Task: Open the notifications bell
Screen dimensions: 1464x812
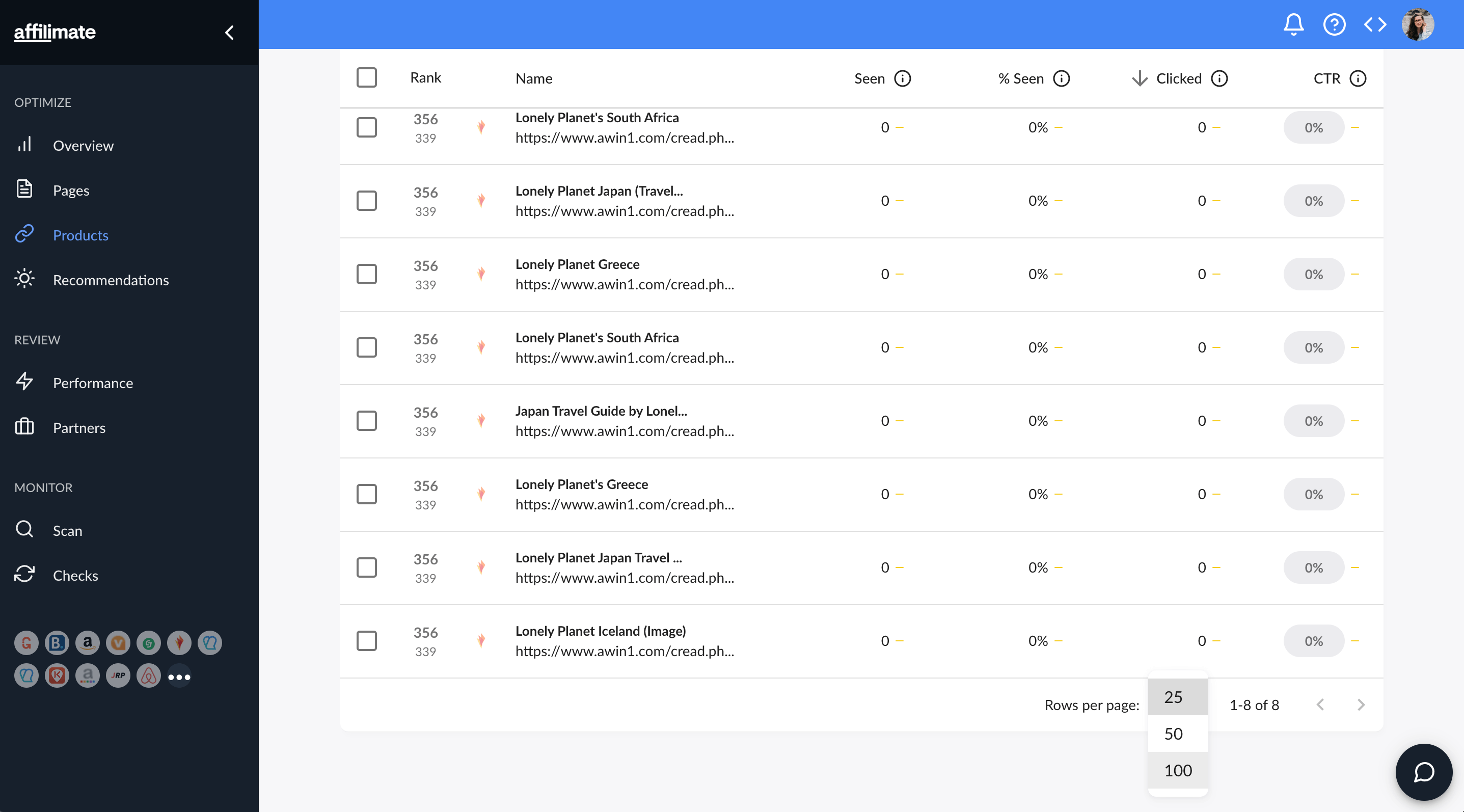Action: [x=1293, y=24]
